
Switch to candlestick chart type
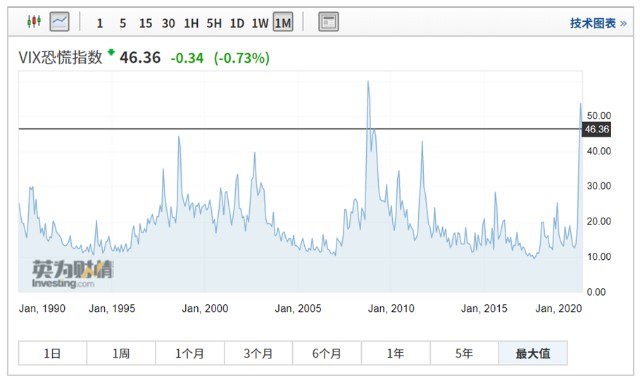(x=34, y=22)
